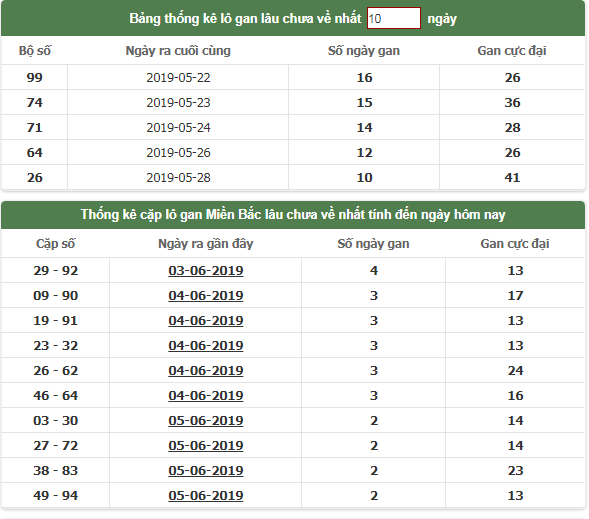Viewport: 589px width, 519px height.
Task: Click the Ngày ra gần đây column header
Action: [x=205, y=243]
